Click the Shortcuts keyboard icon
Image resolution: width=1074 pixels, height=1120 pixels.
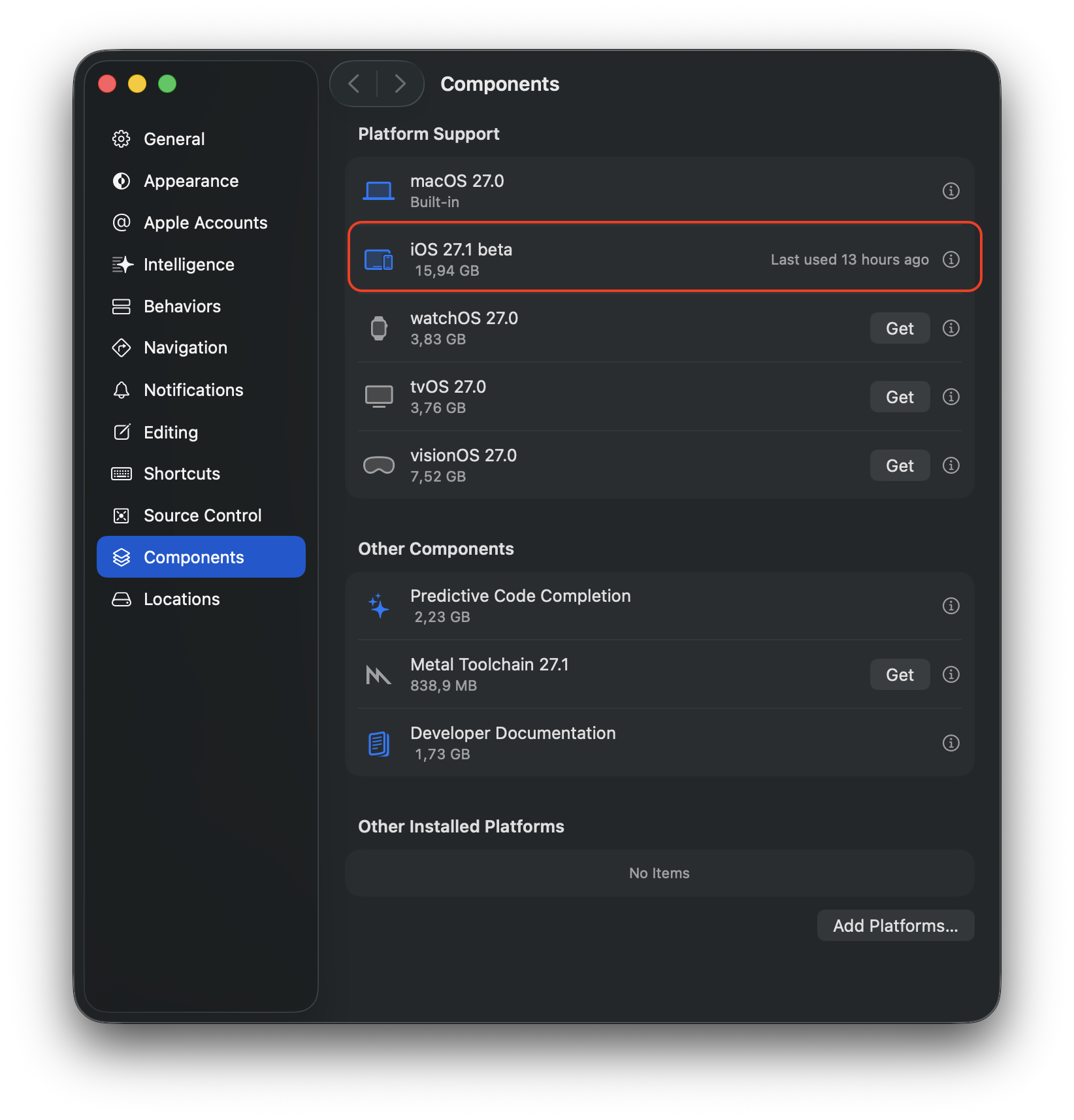tap(122, 474)
